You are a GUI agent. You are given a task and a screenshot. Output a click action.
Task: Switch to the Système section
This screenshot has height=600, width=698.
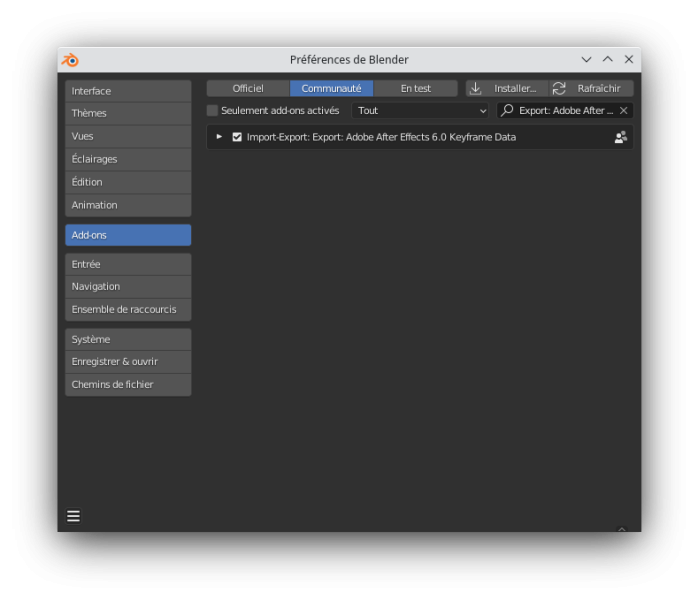coord(128,339)
